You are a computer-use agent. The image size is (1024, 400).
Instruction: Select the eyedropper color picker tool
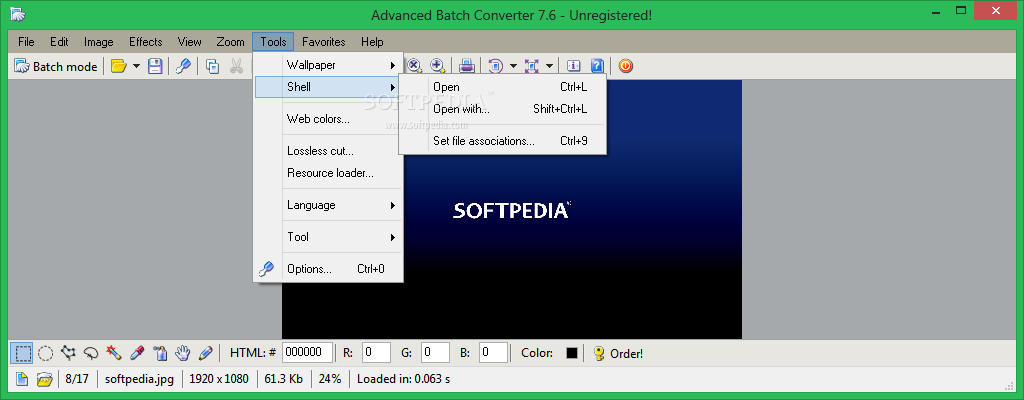(x=136, y=354)
